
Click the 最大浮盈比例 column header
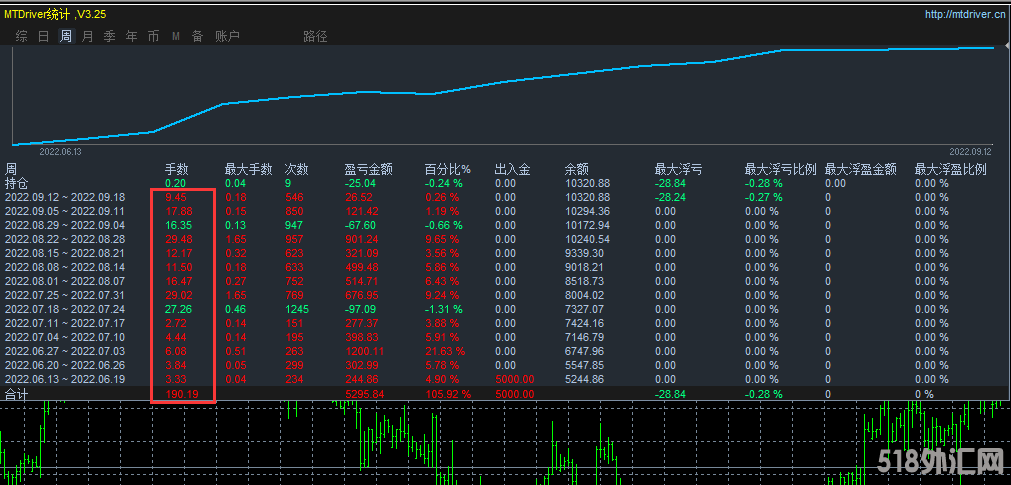point(951,170)
